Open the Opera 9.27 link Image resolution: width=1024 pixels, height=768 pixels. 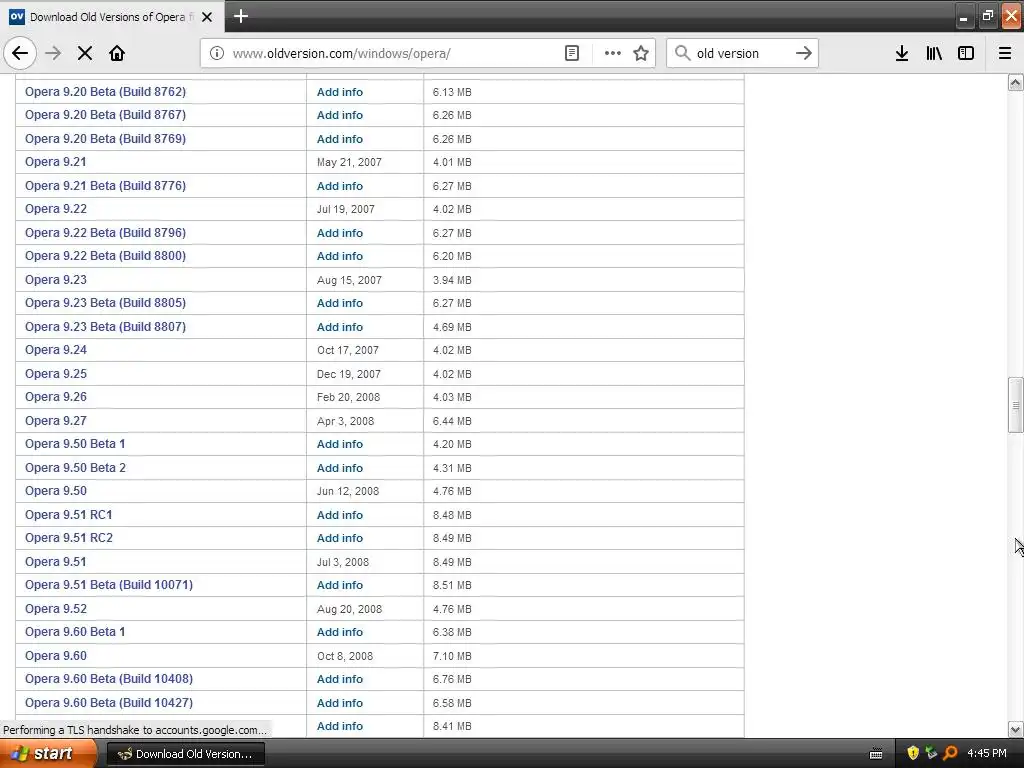(x=56, y=421)
